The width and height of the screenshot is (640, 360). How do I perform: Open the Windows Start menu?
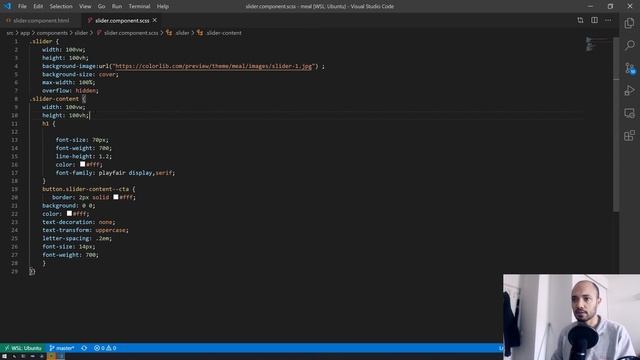(4, 356)
